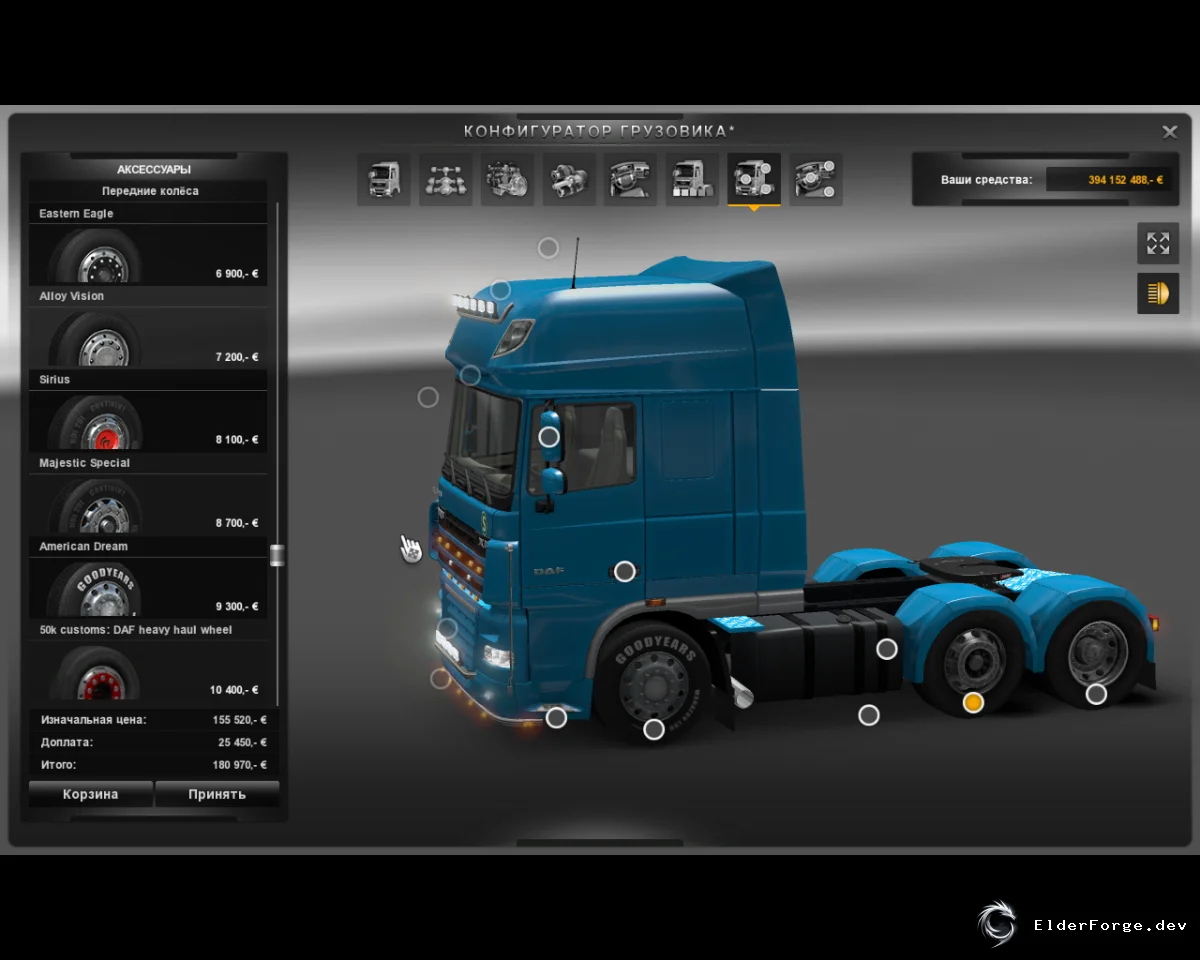Select the front wheel accessory hotspot
Viewport: 1200px width, 960px height.
[654, 730]
